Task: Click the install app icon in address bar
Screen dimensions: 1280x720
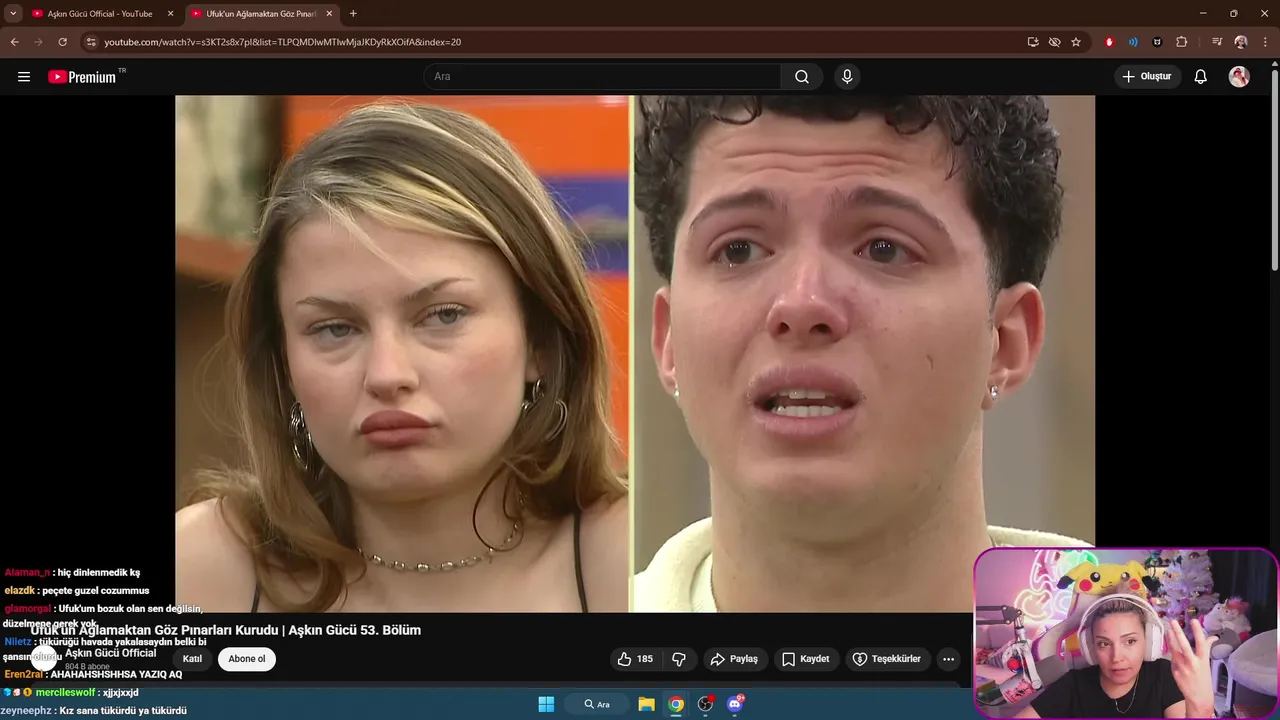Action: [x=1033, y=42]
